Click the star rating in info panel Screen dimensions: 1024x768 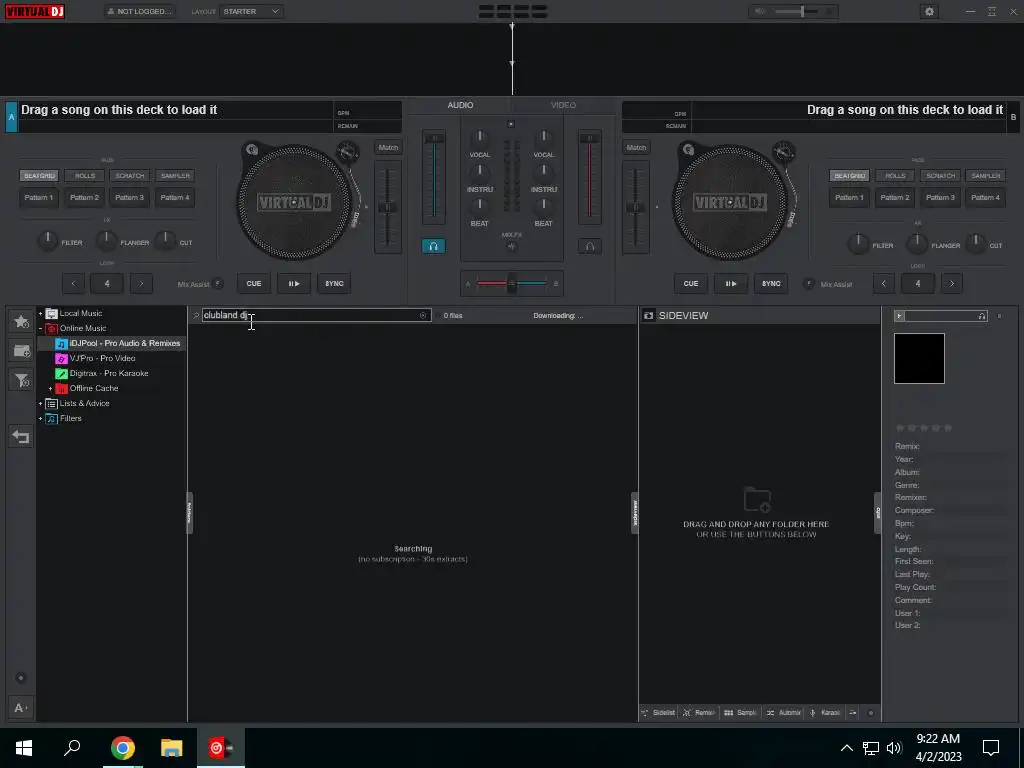pyautogui.click(x=923, y=428)
